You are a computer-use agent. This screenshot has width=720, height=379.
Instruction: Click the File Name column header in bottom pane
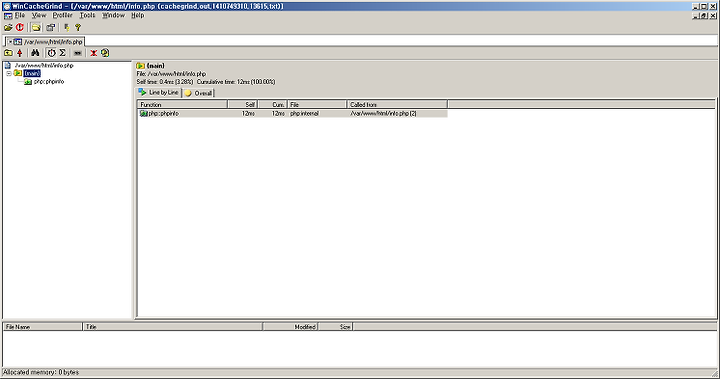point(43,327)
